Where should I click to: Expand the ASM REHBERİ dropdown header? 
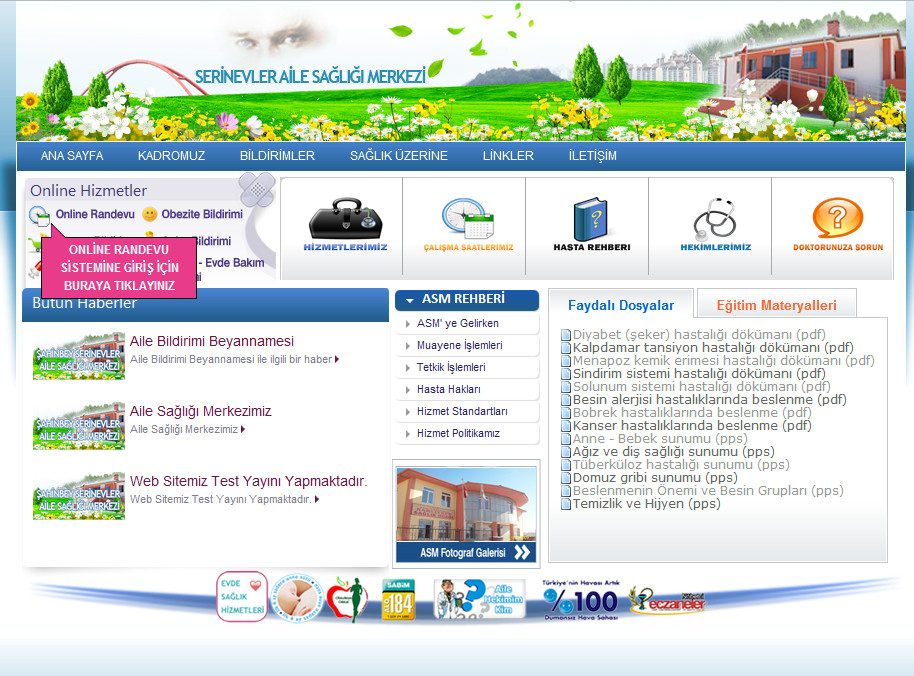(x=465, y=300)
